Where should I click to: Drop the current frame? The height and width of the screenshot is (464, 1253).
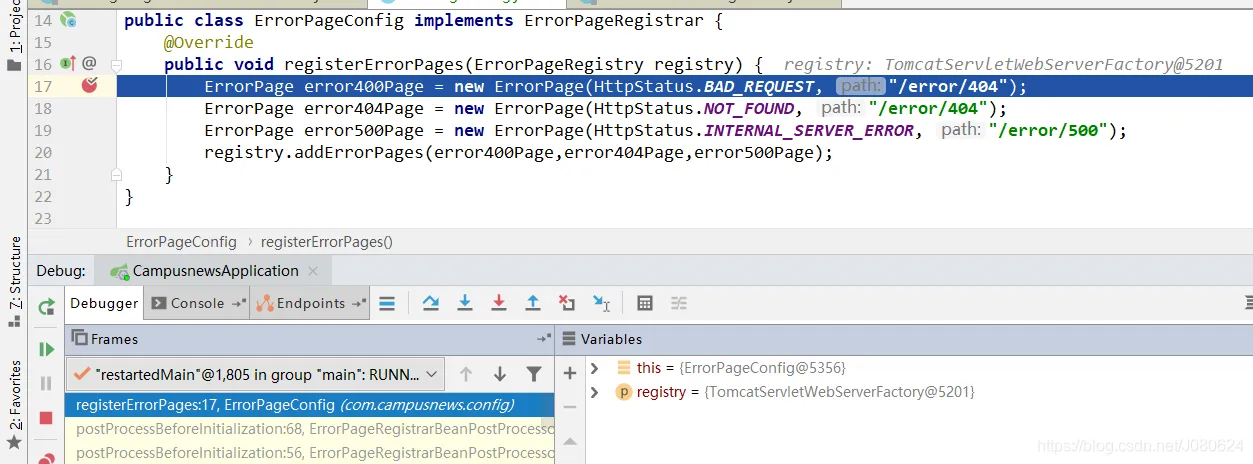click(x=567, y=303)
